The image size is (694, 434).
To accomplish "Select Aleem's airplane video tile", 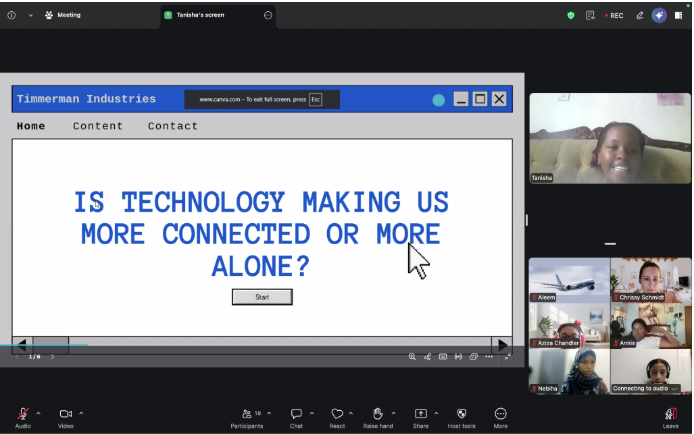I will pyautogui.click(x=569, y=280).
